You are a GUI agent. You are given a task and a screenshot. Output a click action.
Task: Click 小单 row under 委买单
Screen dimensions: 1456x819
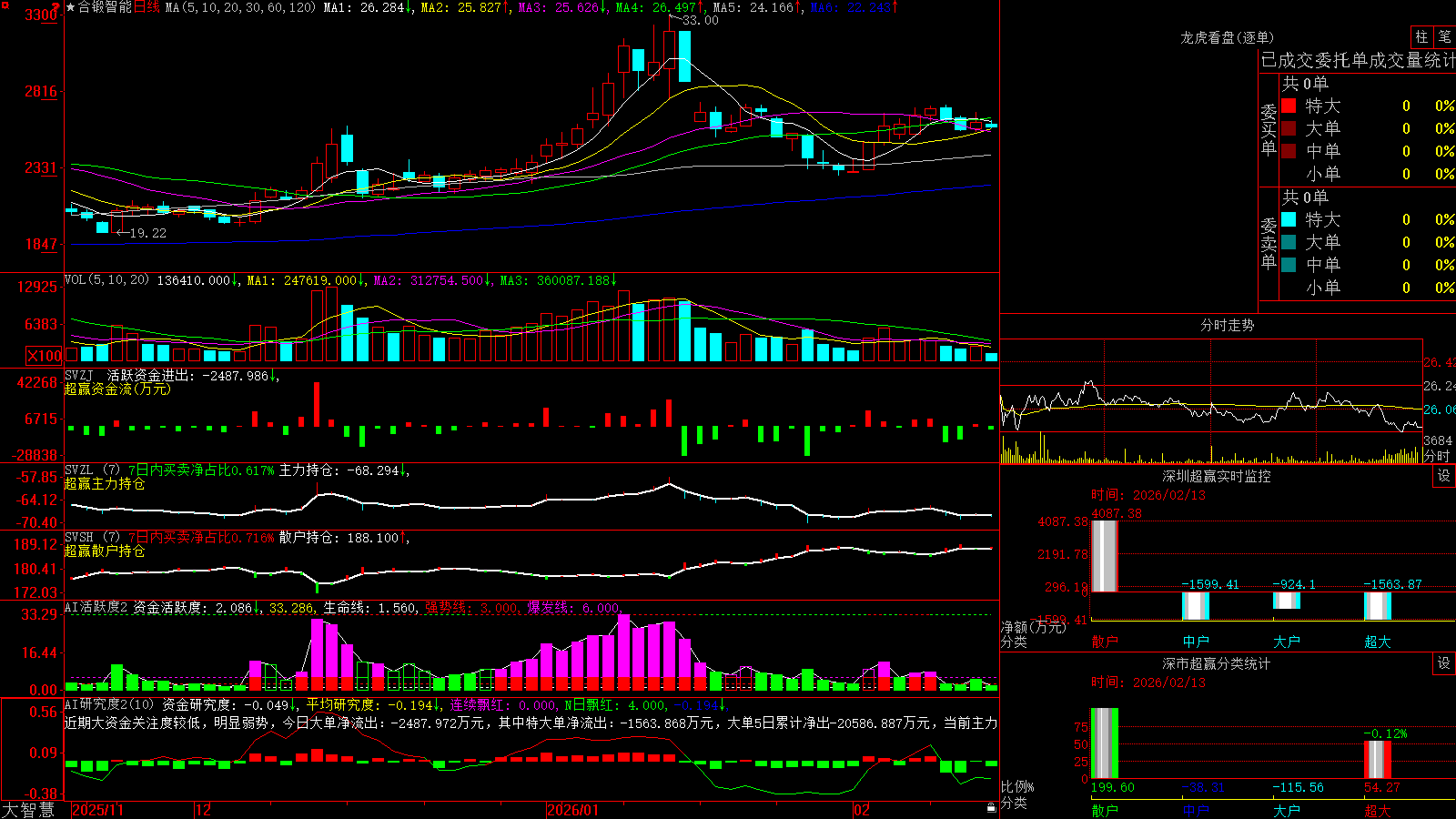pyautogui.click(x=1368, y=174)
